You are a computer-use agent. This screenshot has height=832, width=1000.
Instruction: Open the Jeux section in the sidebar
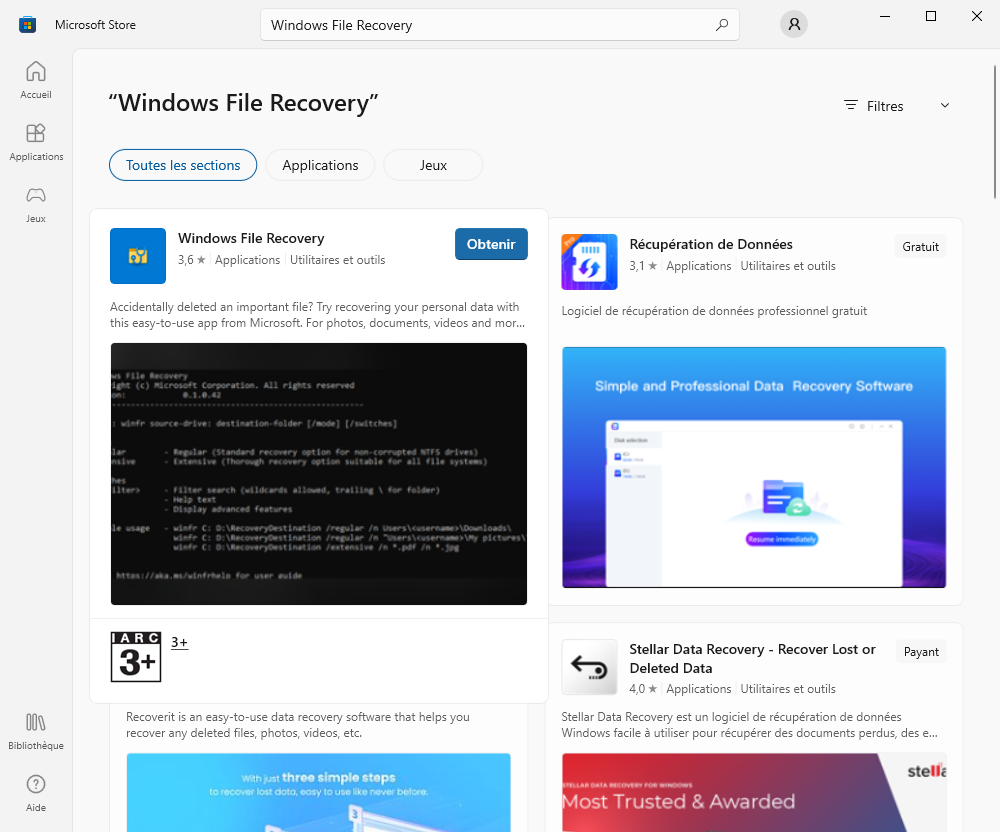tap(36, 205)
